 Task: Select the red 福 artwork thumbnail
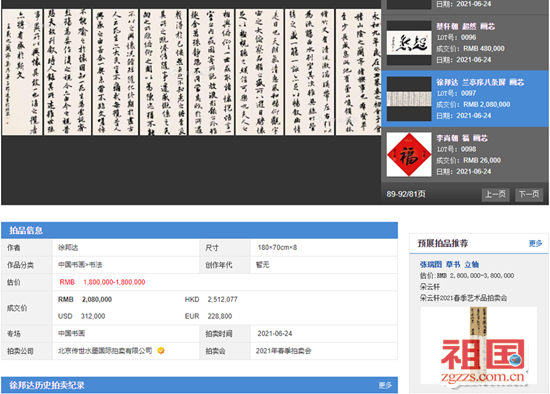tap(409, 154)
